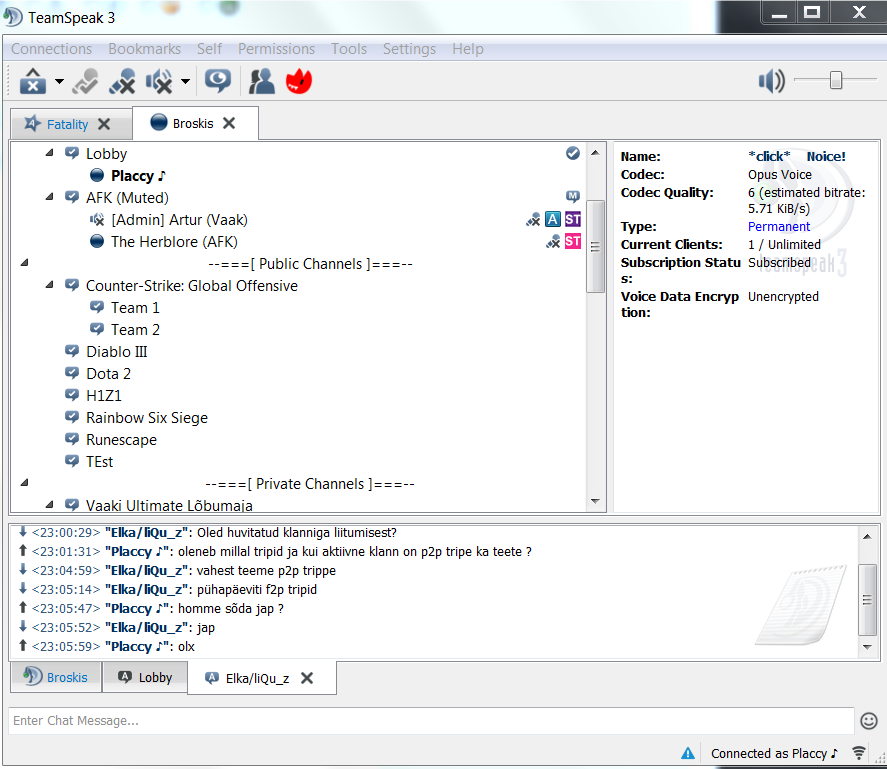Image resolution: width=887 pixels, height=769 pixels.
Task: Click muted microphone icon on Herblore row
Action: 553,242
